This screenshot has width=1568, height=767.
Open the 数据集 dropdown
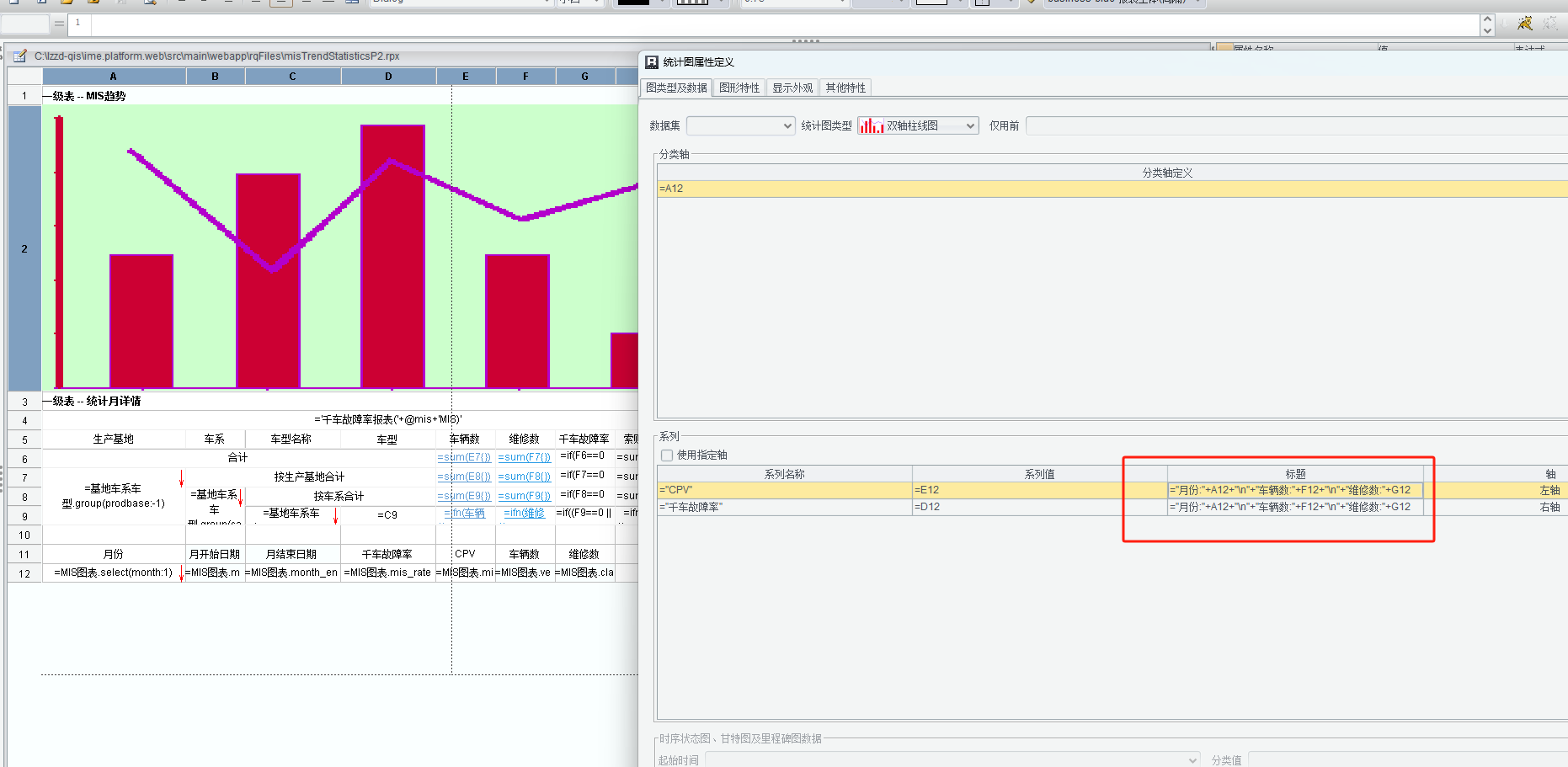click(740, 126)
